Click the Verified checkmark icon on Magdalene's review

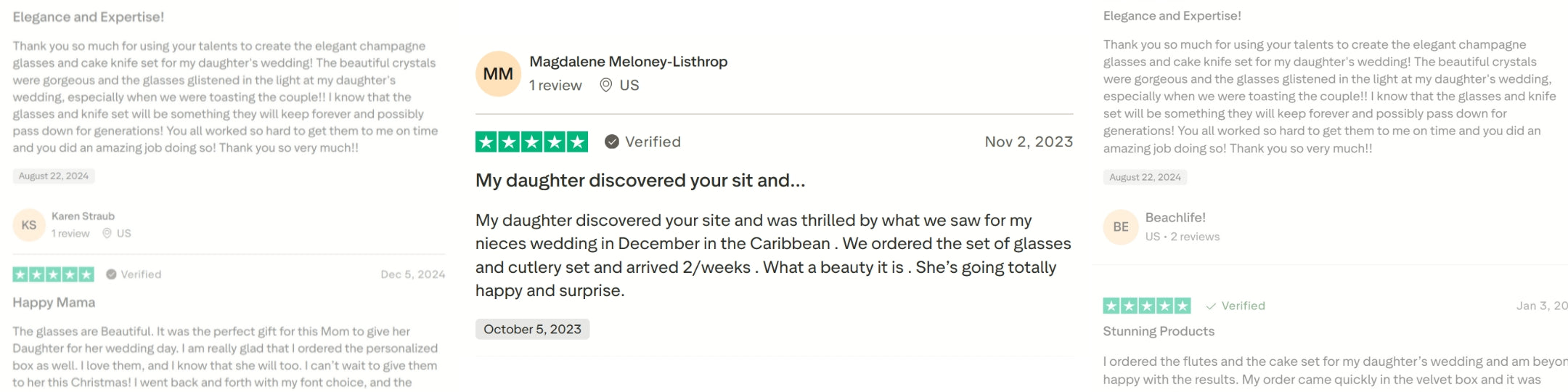612,142
